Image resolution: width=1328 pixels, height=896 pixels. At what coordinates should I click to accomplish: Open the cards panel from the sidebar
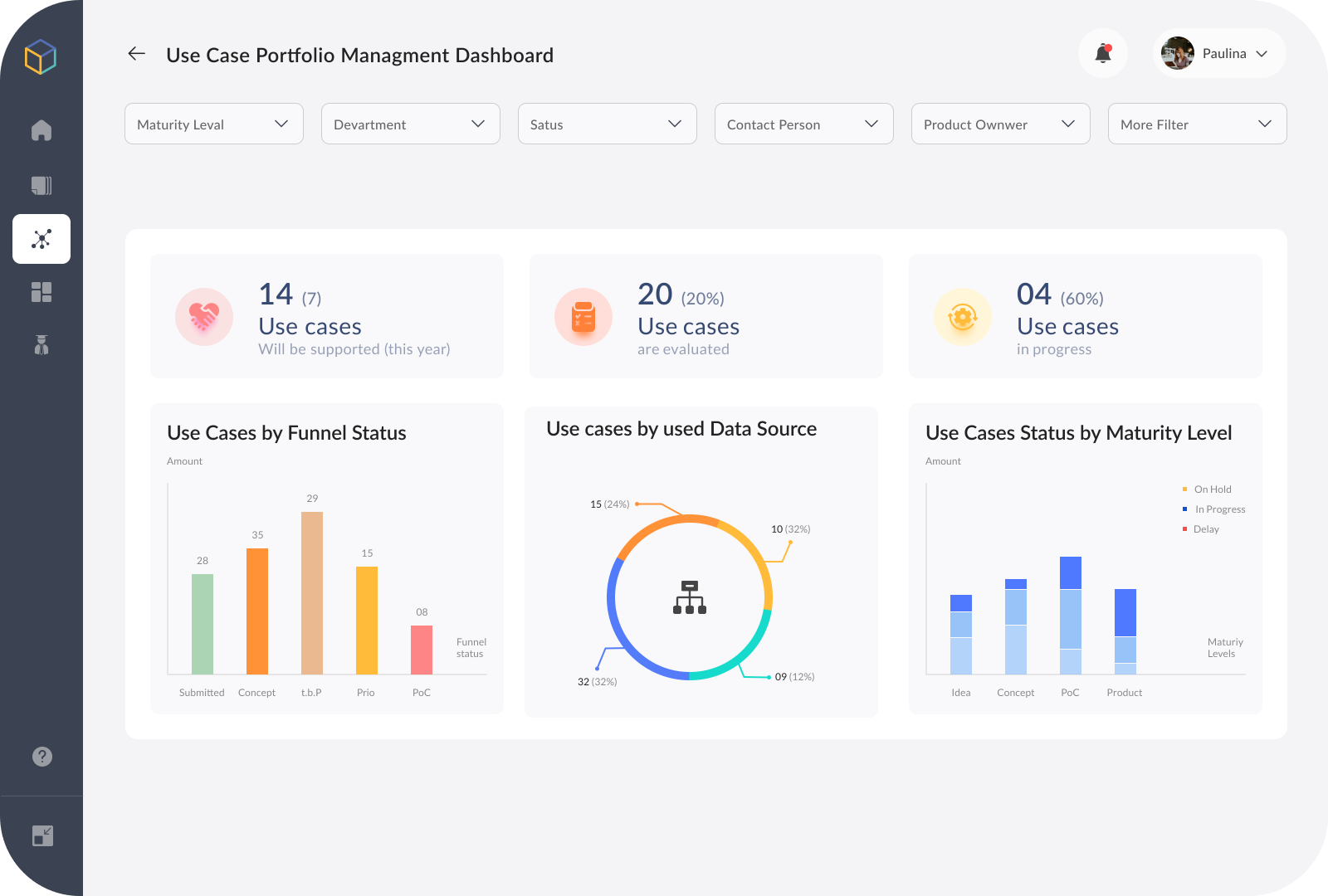point(41,185)
